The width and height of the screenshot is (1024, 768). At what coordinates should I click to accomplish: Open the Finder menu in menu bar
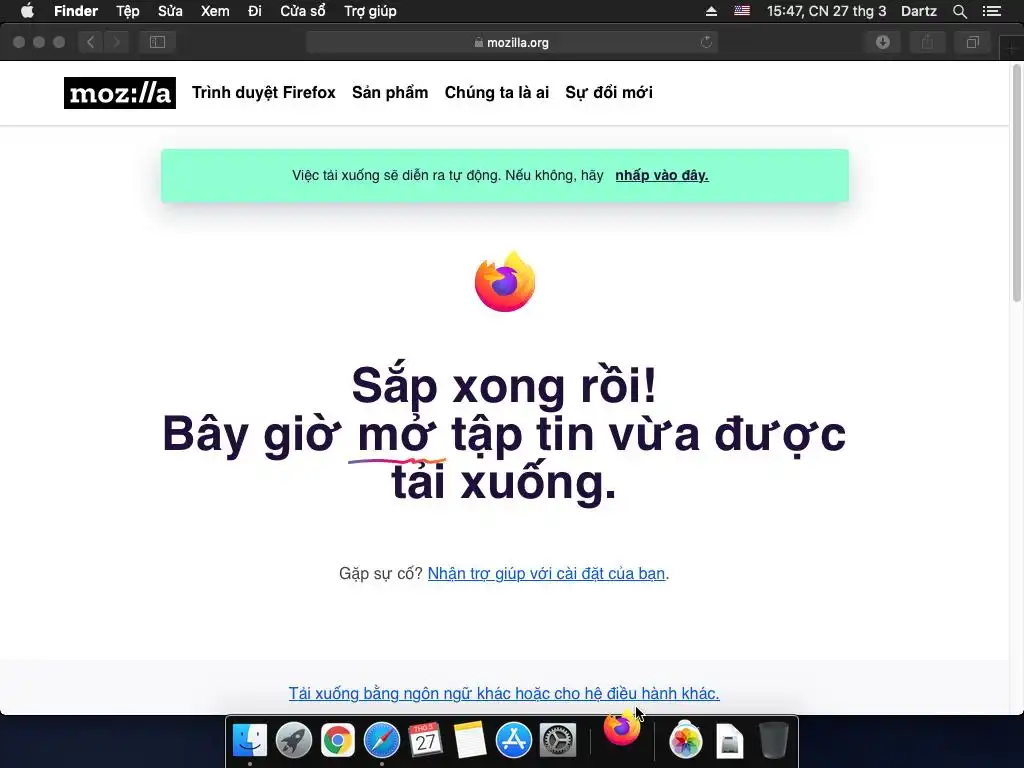(x=76, y=11)
